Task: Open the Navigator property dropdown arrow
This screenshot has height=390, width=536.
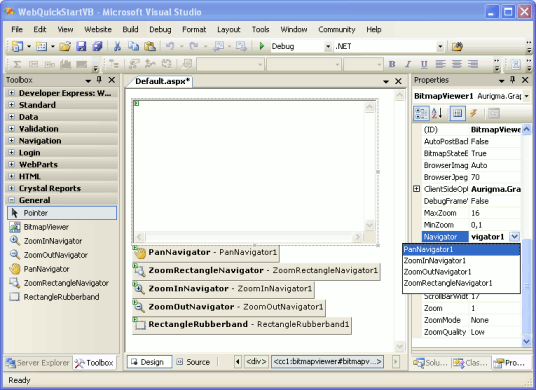Action: click(x=514, y=237)
